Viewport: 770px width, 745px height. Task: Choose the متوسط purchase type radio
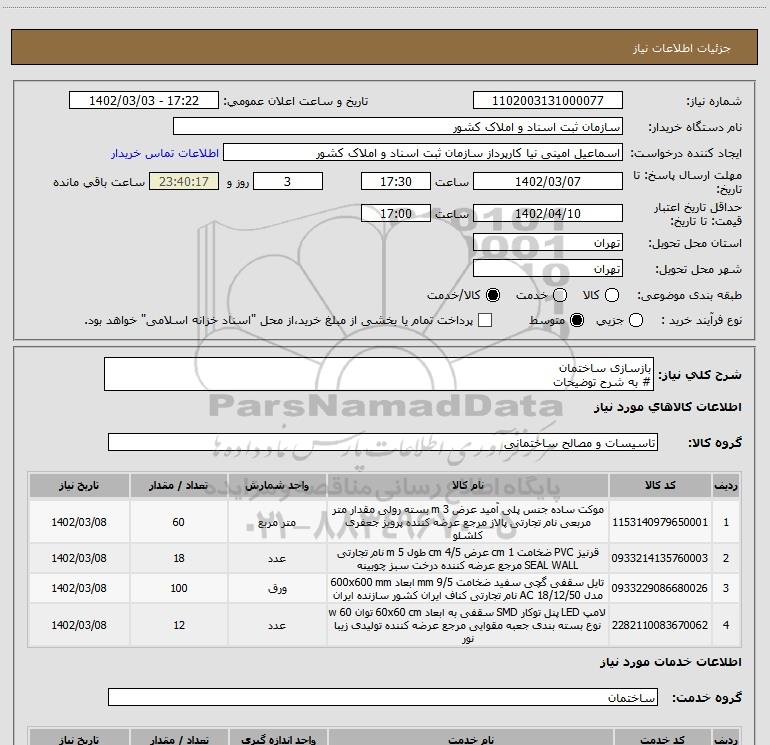pyautogui.click(x=577, y=321)
